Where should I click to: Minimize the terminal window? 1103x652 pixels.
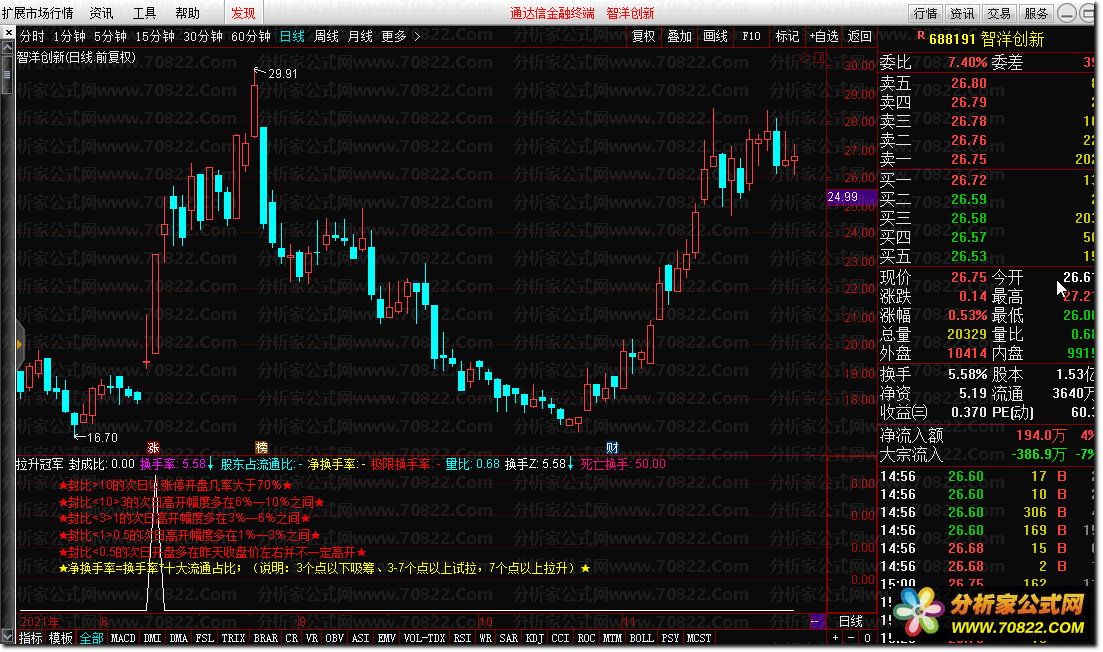[x=1067, y=13]
